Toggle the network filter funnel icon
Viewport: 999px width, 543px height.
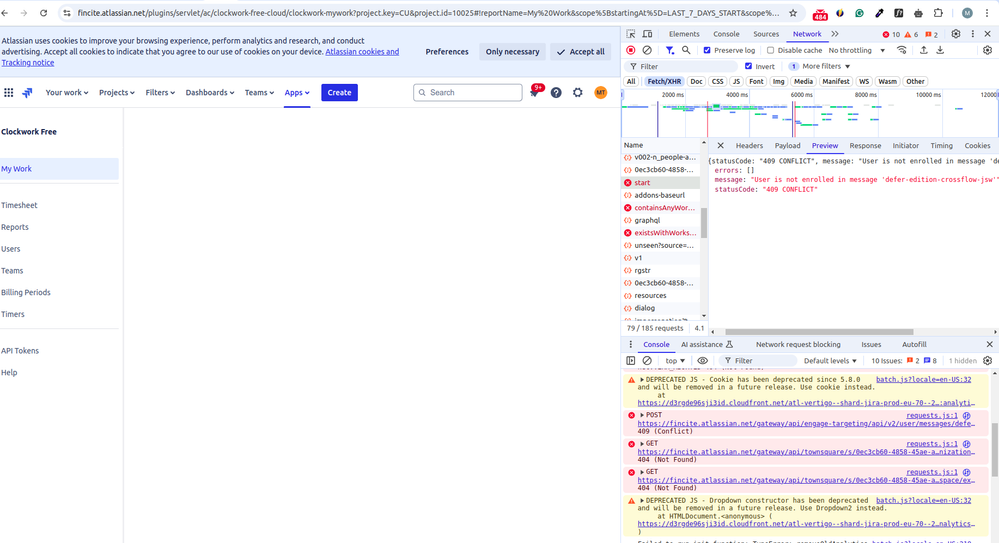tap(670, 50)
